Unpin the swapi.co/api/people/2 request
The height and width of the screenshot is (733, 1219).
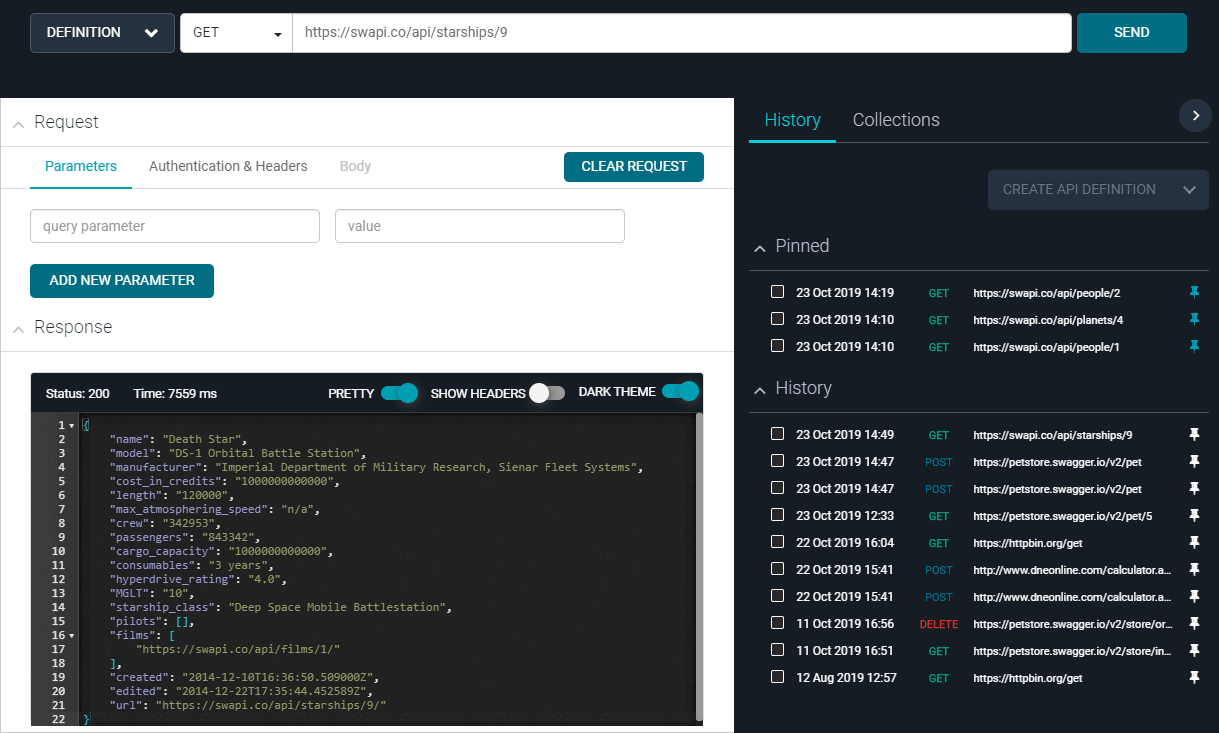click(x=1194, y=292)
